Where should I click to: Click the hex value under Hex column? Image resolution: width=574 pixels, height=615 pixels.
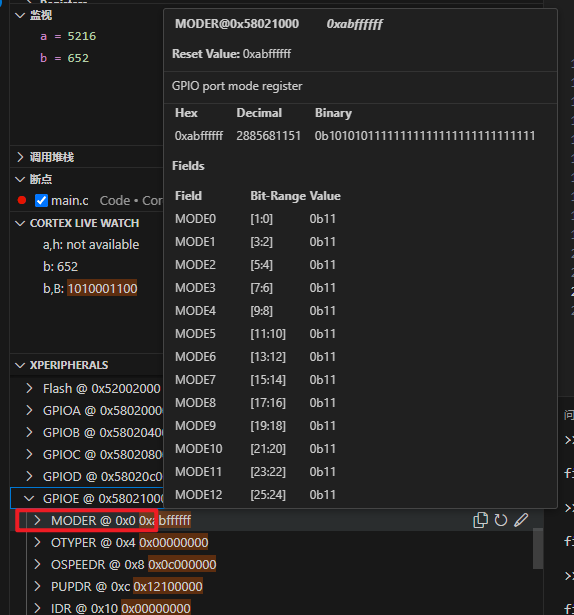pyautogui.click(x=199, y=136)
